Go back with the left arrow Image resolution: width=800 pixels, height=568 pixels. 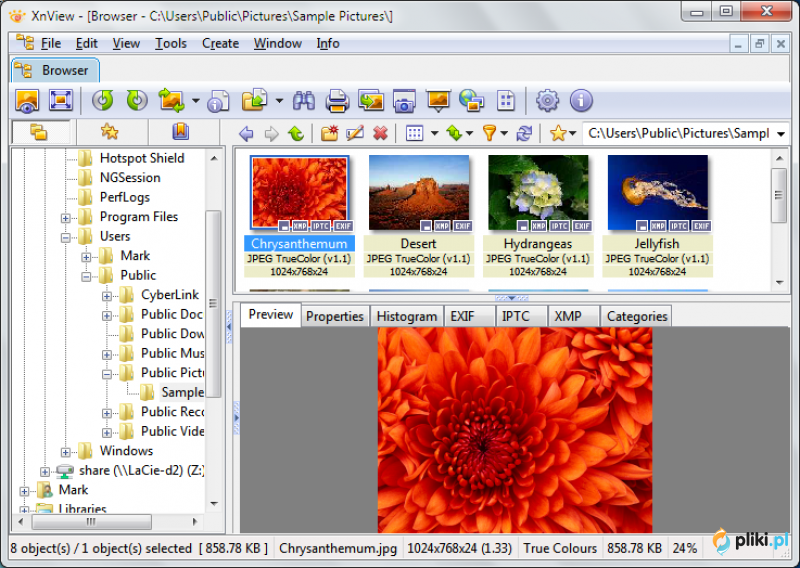tap(246, 134)
